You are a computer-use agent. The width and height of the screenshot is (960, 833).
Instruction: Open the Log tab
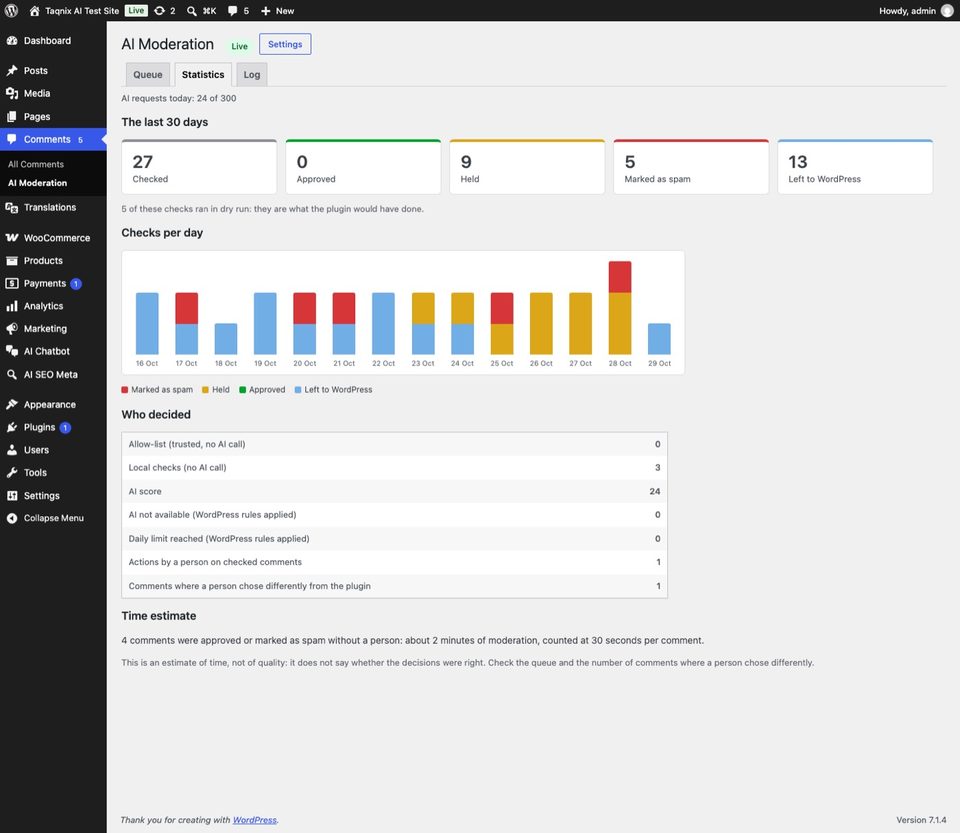[x=252, y=75]
